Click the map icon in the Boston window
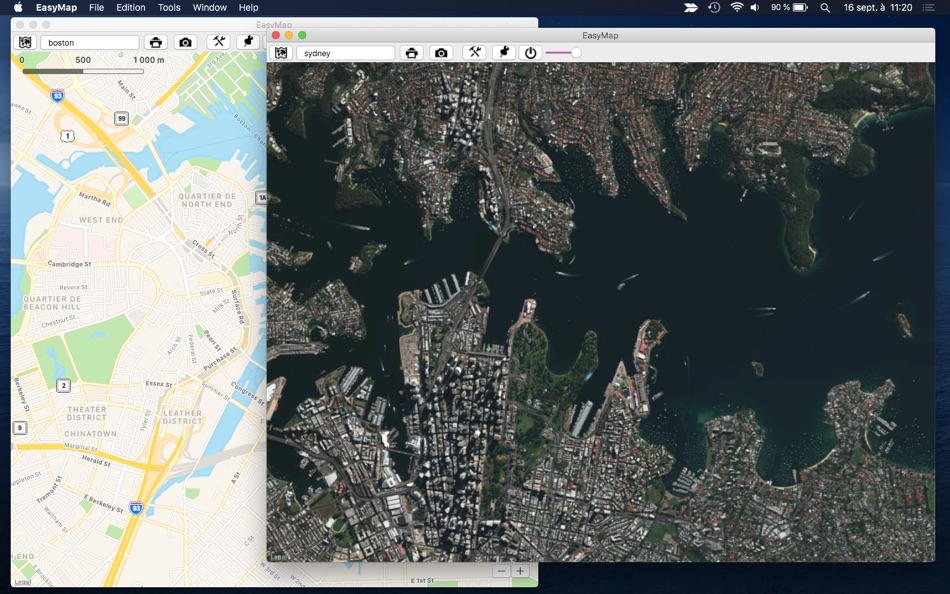This screenshot has height=594, width=950. (x=25, y=42)
